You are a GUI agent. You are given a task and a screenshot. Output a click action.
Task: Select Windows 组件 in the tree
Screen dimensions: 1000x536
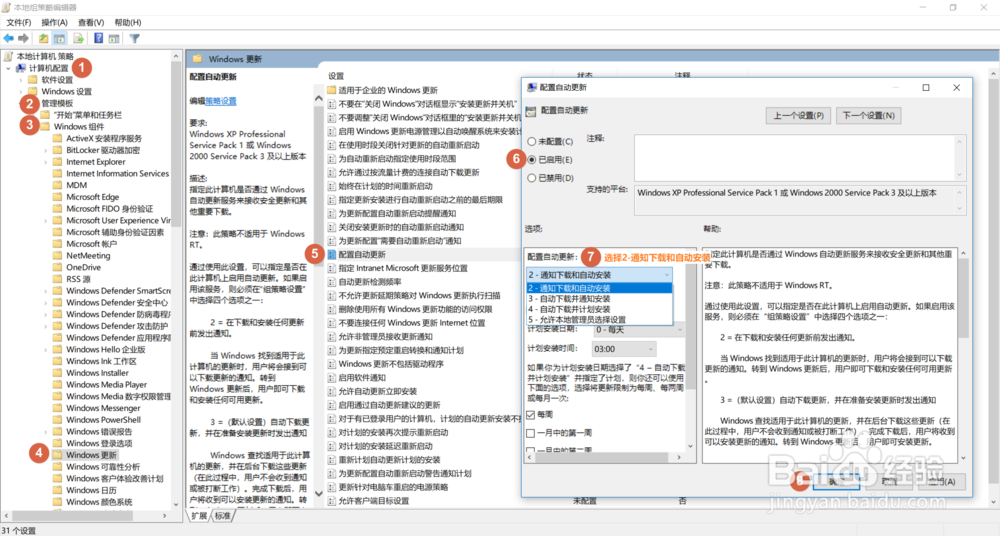click(78, 127)
